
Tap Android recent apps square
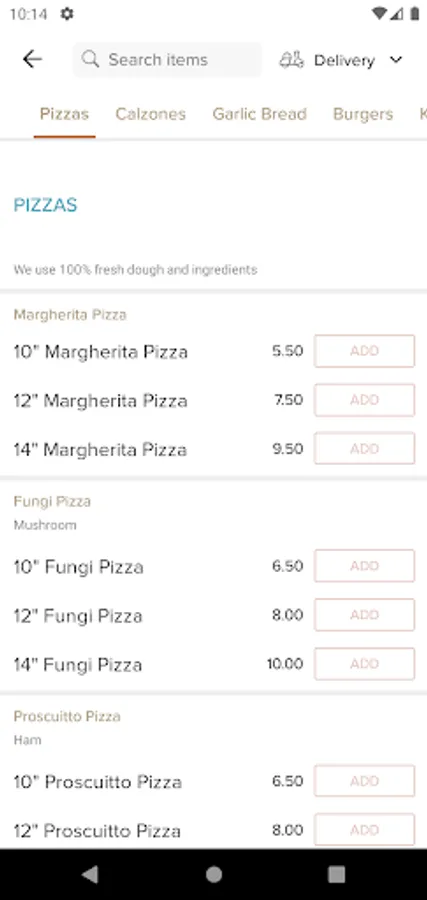tap(336, 874)
